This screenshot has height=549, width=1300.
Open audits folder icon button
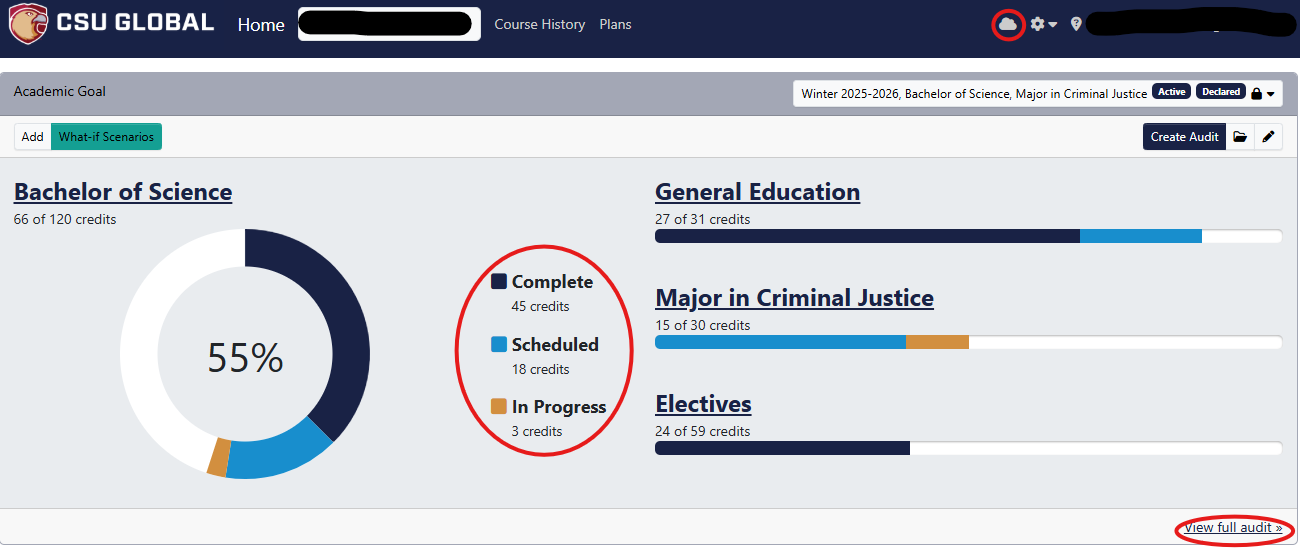(1240, 137)
